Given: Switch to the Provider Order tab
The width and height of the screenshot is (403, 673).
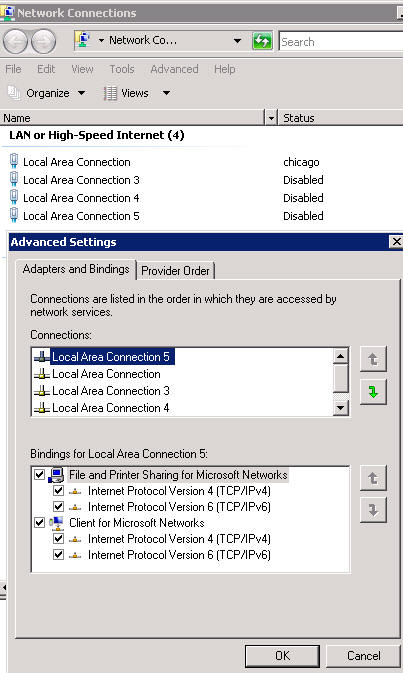Looking at the screenshot, I should click(175, 271).
